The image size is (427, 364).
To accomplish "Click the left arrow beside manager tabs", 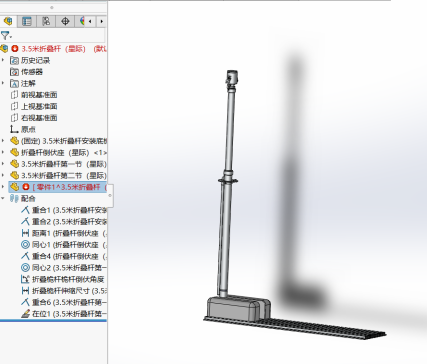I will click(90, 22).
